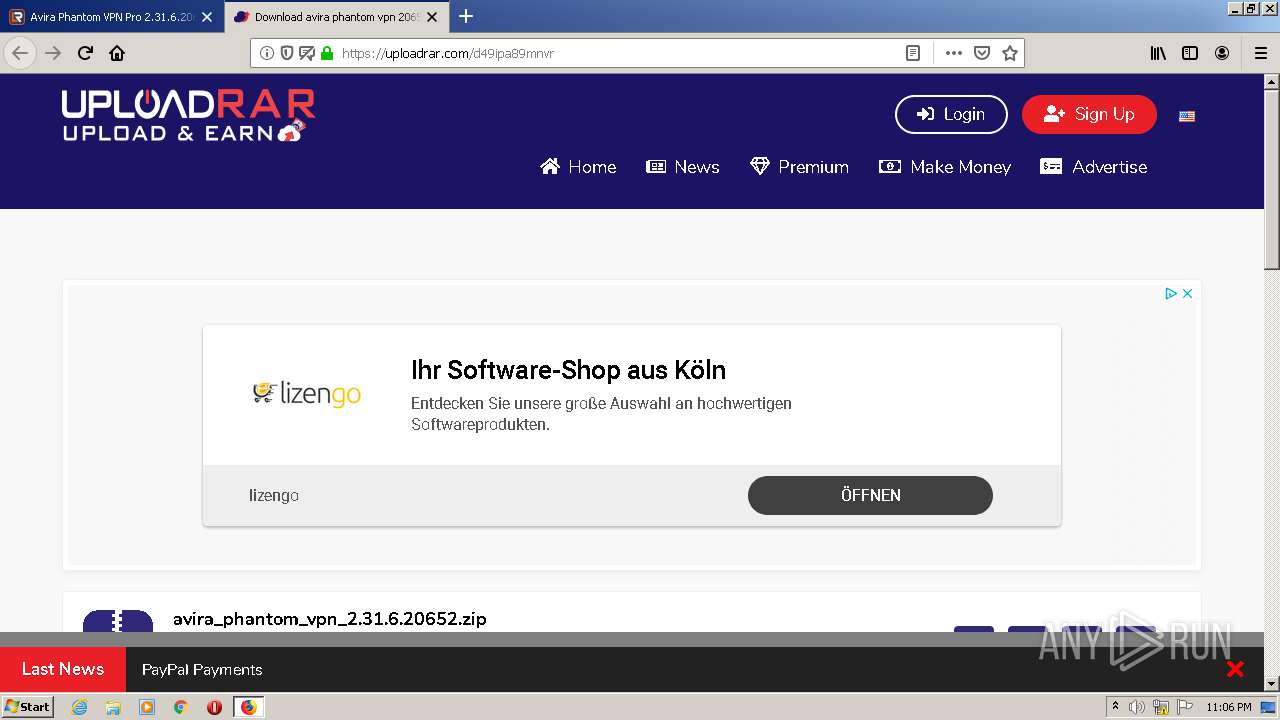
Task: Toggle the Firefox sidebar
Action: (1190, 53)
